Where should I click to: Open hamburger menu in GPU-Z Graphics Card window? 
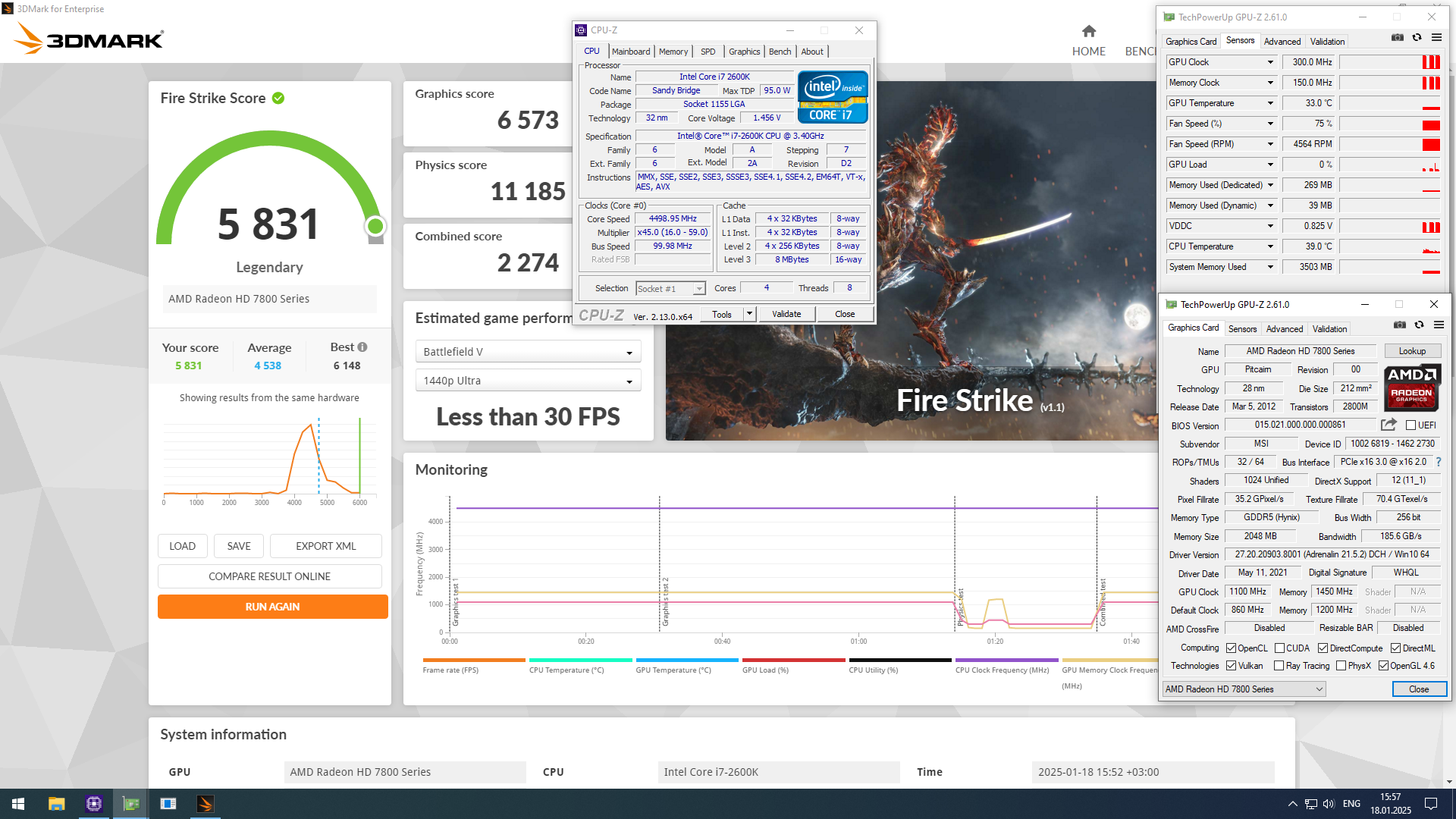pyautogui.click(x=1439, y=325)
